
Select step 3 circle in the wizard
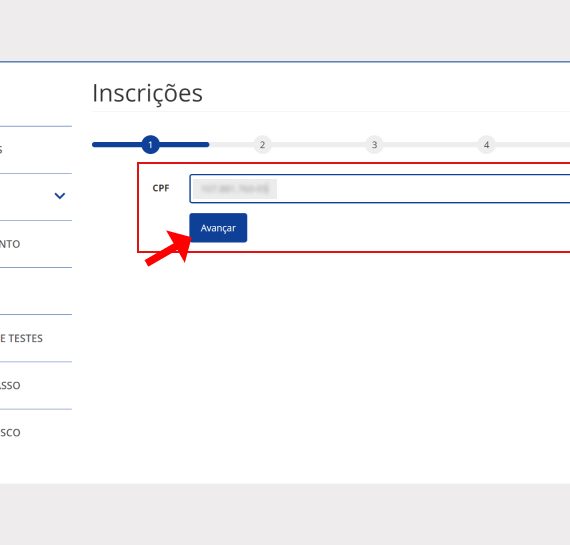tap(374, 145)
